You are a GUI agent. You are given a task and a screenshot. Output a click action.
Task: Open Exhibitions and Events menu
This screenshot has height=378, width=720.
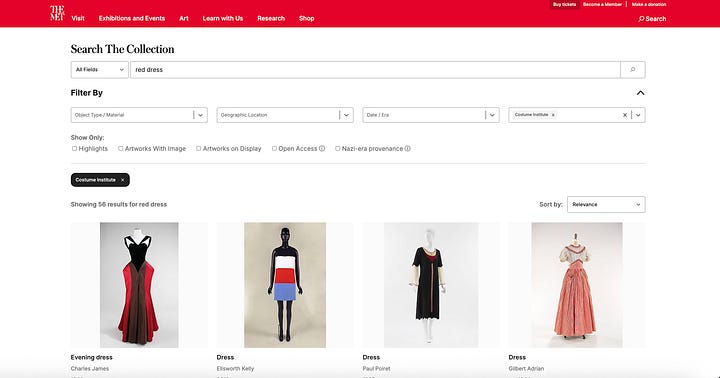click(132, 18)
